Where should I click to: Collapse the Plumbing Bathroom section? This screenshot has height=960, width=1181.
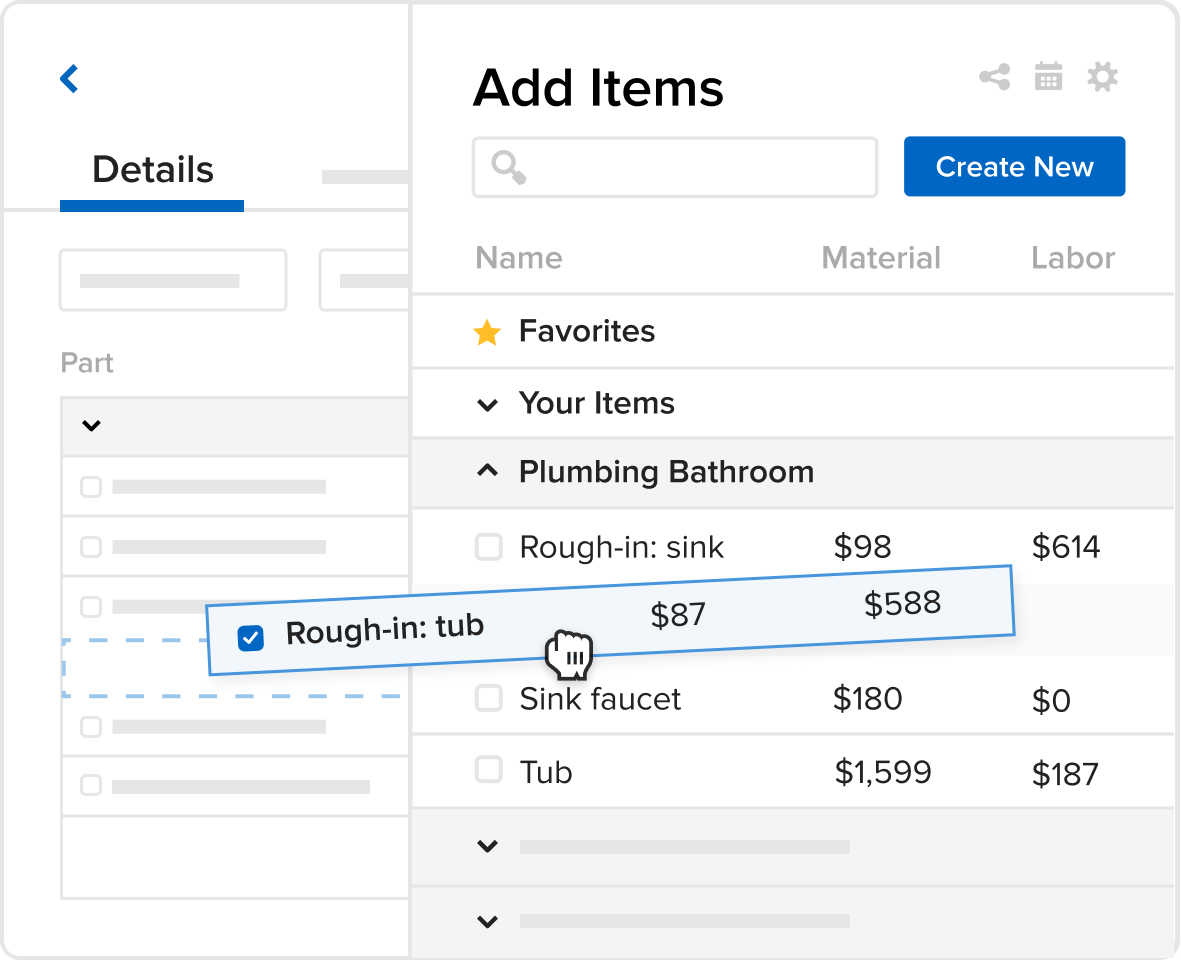tap(487, 472)
